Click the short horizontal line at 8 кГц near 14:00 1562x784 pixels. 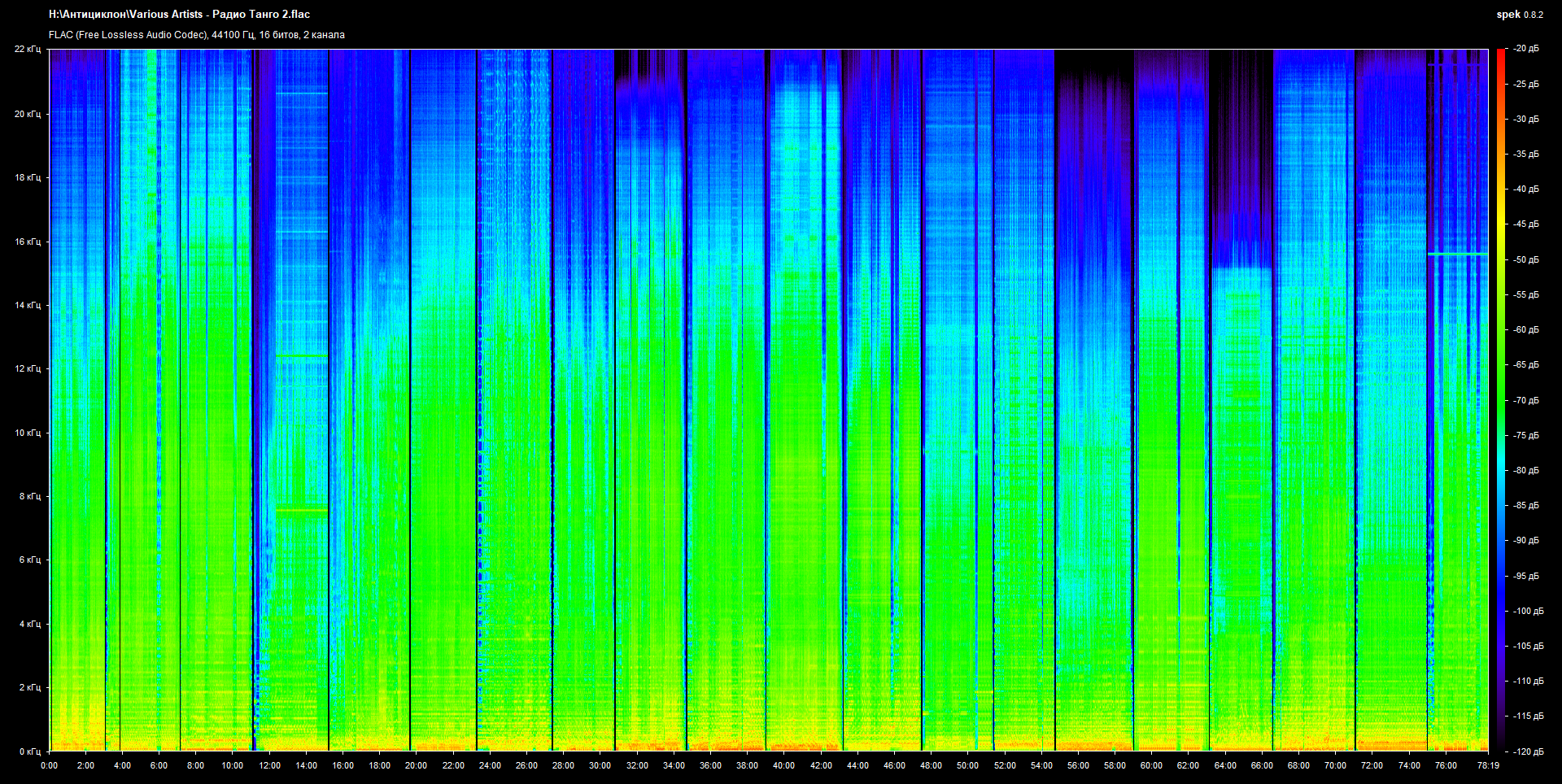(x=302, y=510)
